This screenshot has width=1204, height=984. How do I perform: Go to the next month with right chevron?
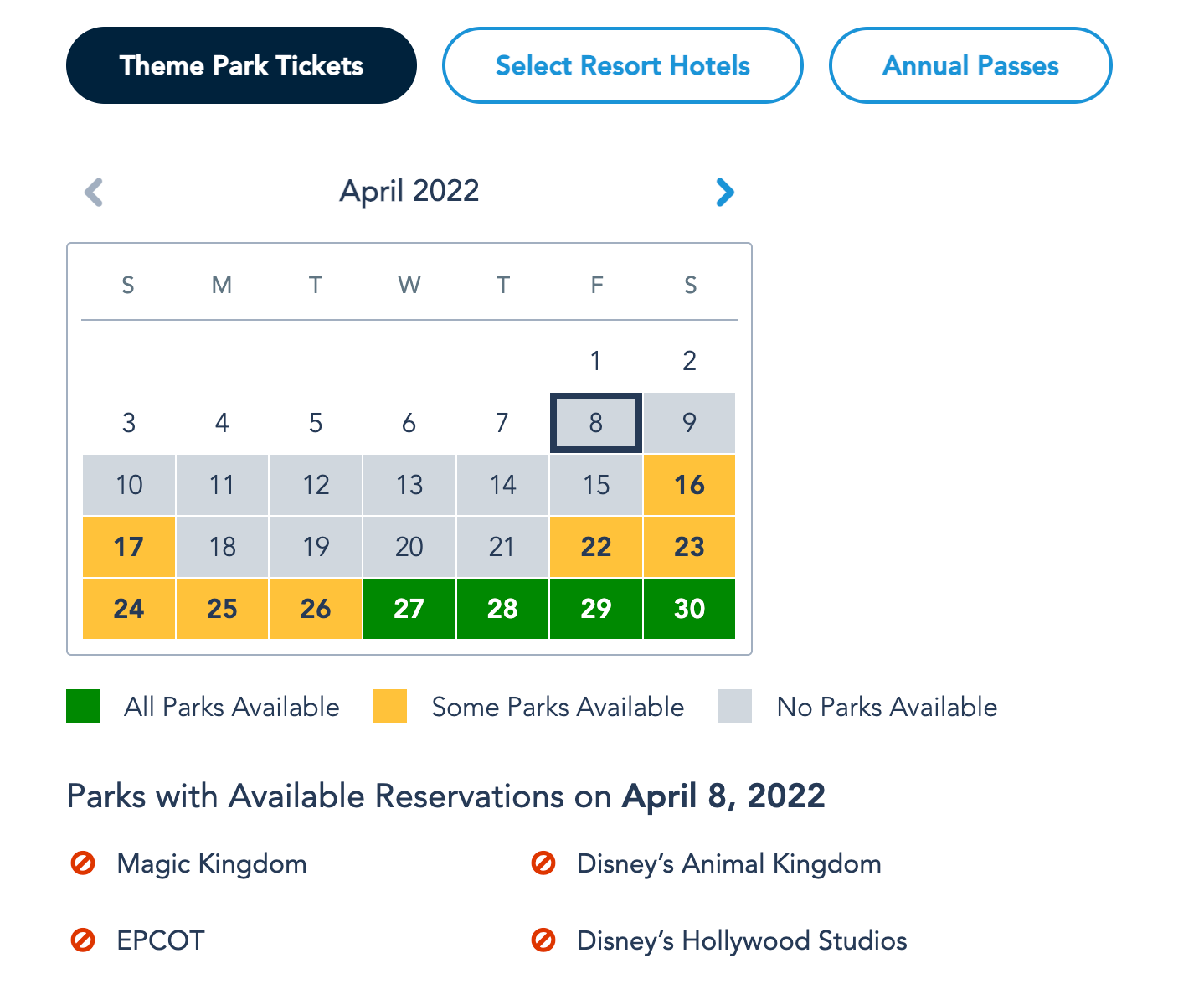[725, 192]
